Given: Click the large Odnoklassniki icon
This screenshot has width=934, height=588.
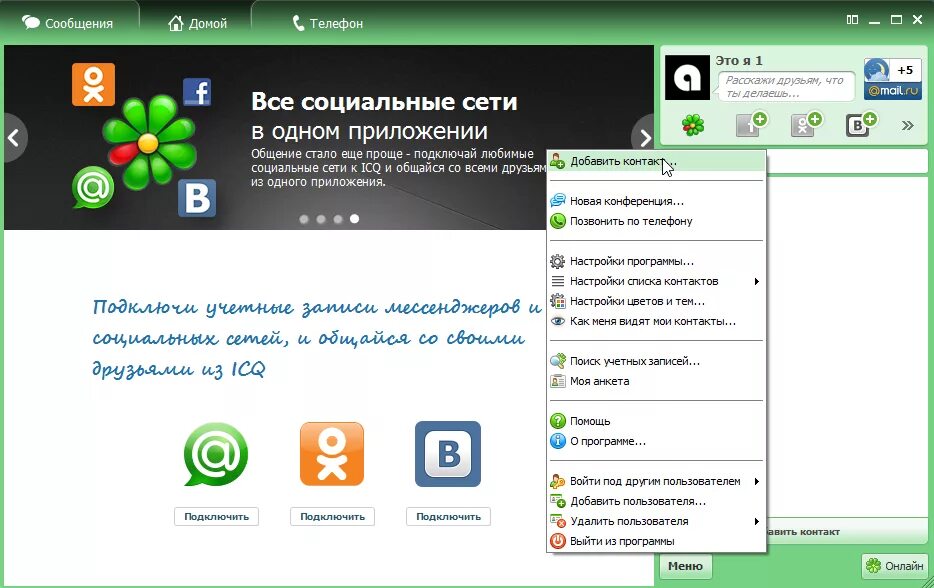Looking at the screenshot, I should [x=332, y=454].
